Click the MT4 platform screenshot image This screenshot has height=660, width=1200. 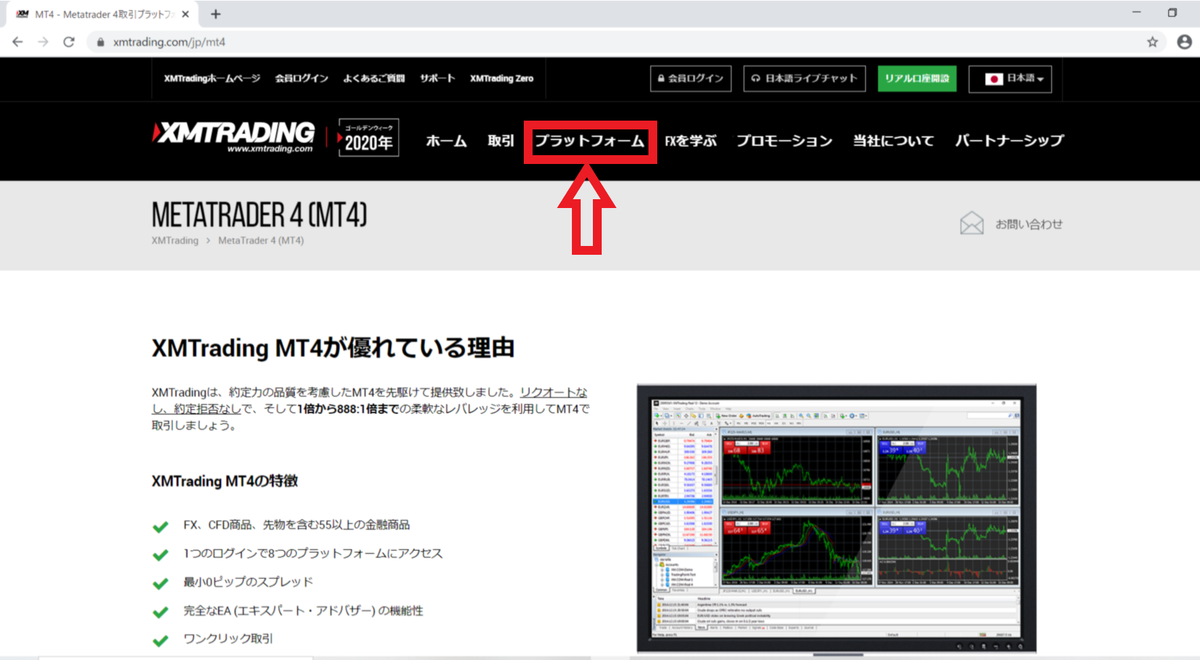pyautogui.click(x=836, y=519)
